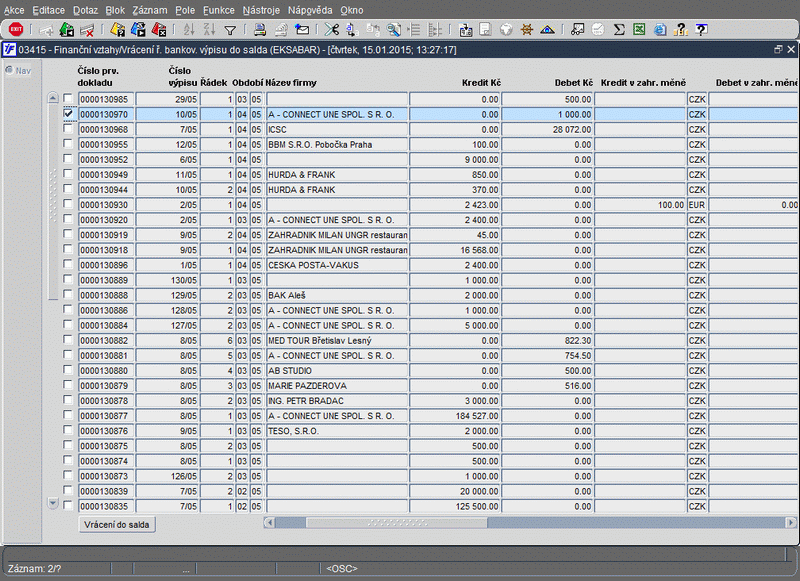Viewport: 800px width, 581px height.
Task: Enable the checkbox for document 0000130896
Action: pyautogui.click(x=68, y=264)
